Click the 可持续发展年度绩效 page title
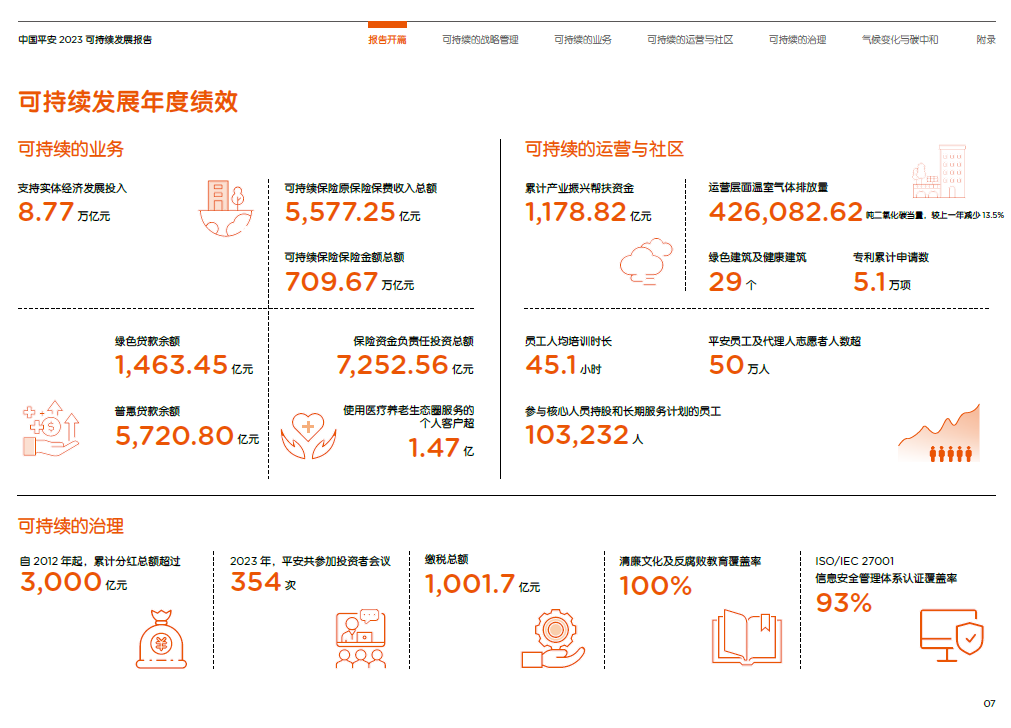The height and width of the screenshot is (728, 1011). coord(128,101)
